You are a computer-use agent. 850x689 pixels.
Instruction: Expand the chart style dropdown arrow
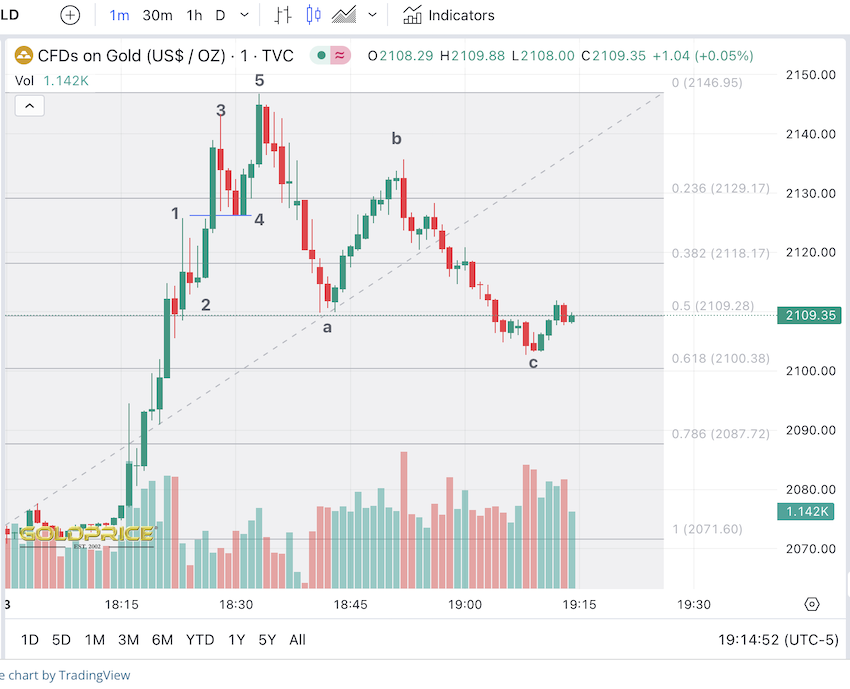pyautogui.click(x=373, y=15)
